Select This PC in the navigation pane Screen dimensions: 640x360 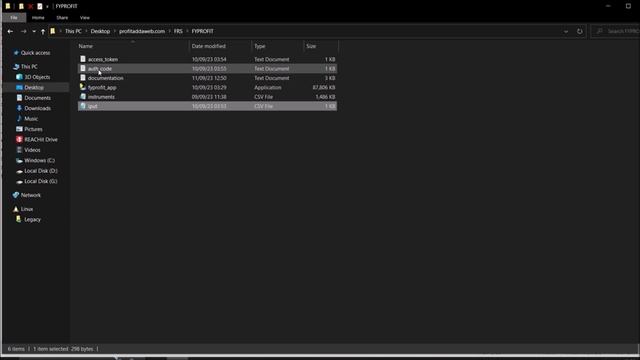click(x=29, y=67)
